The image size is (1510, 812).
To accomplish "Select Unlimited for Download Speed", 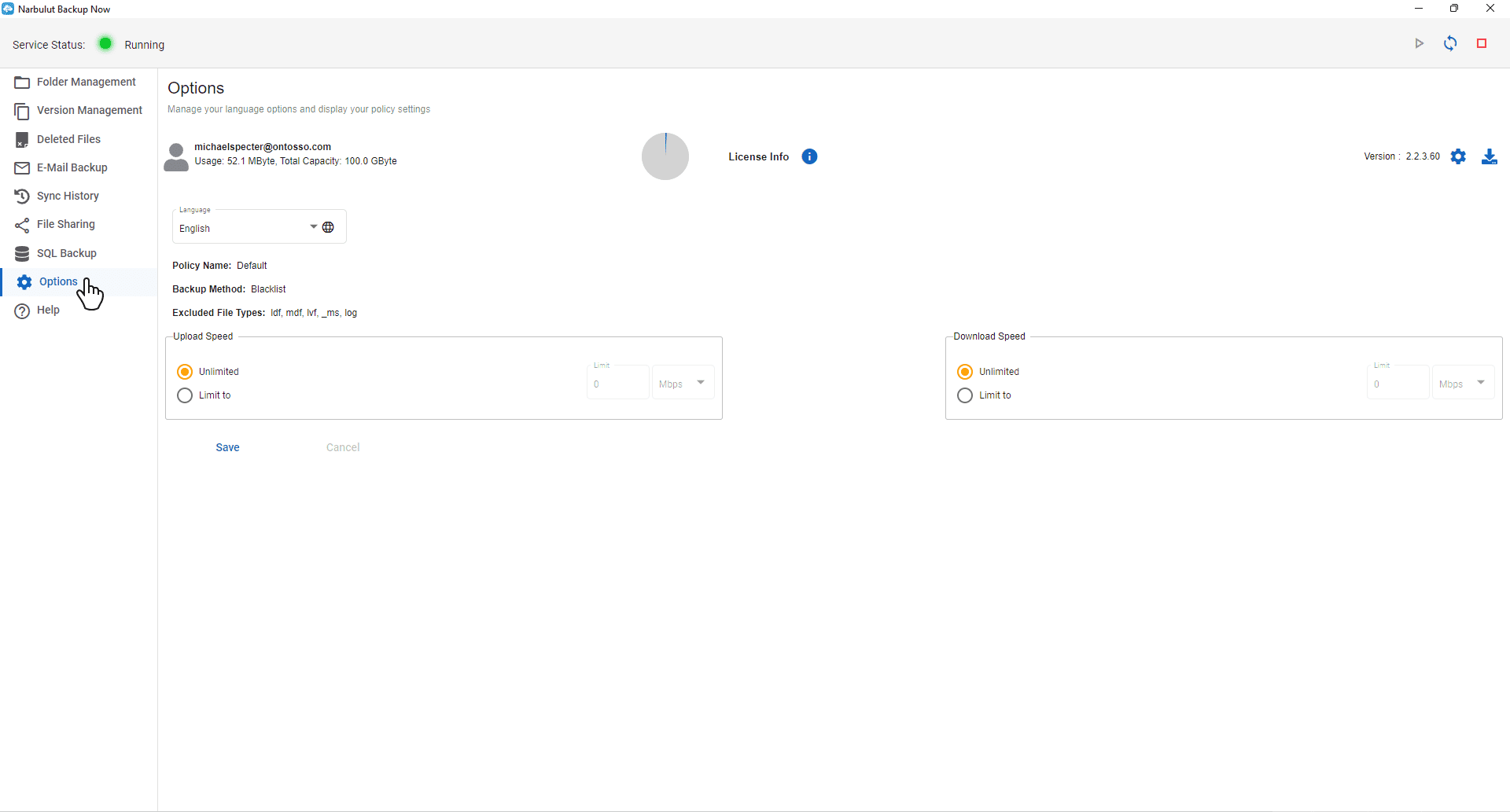I will coord(965,372).
